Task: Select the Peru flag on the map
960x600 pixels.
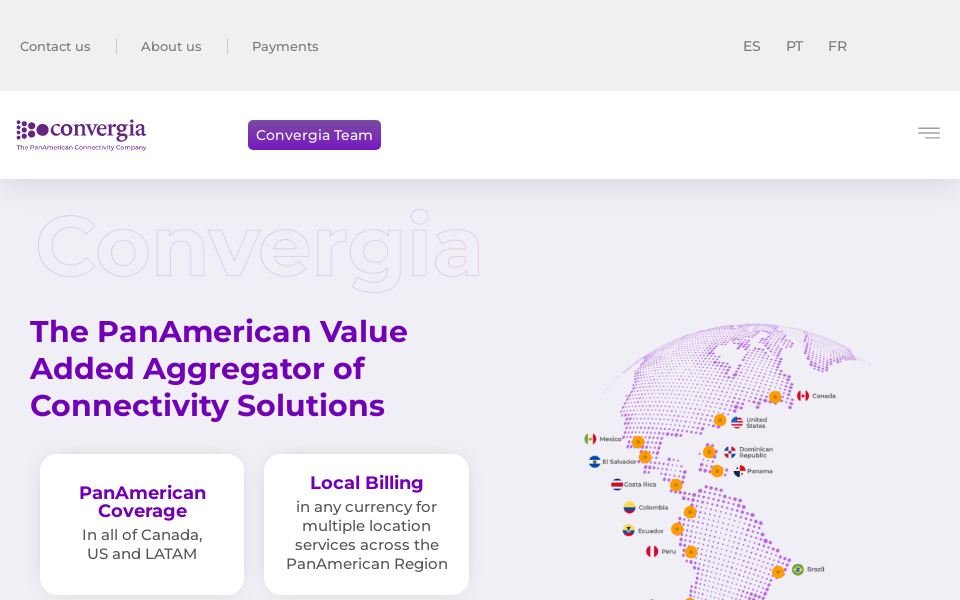Action: coord(651,550)
